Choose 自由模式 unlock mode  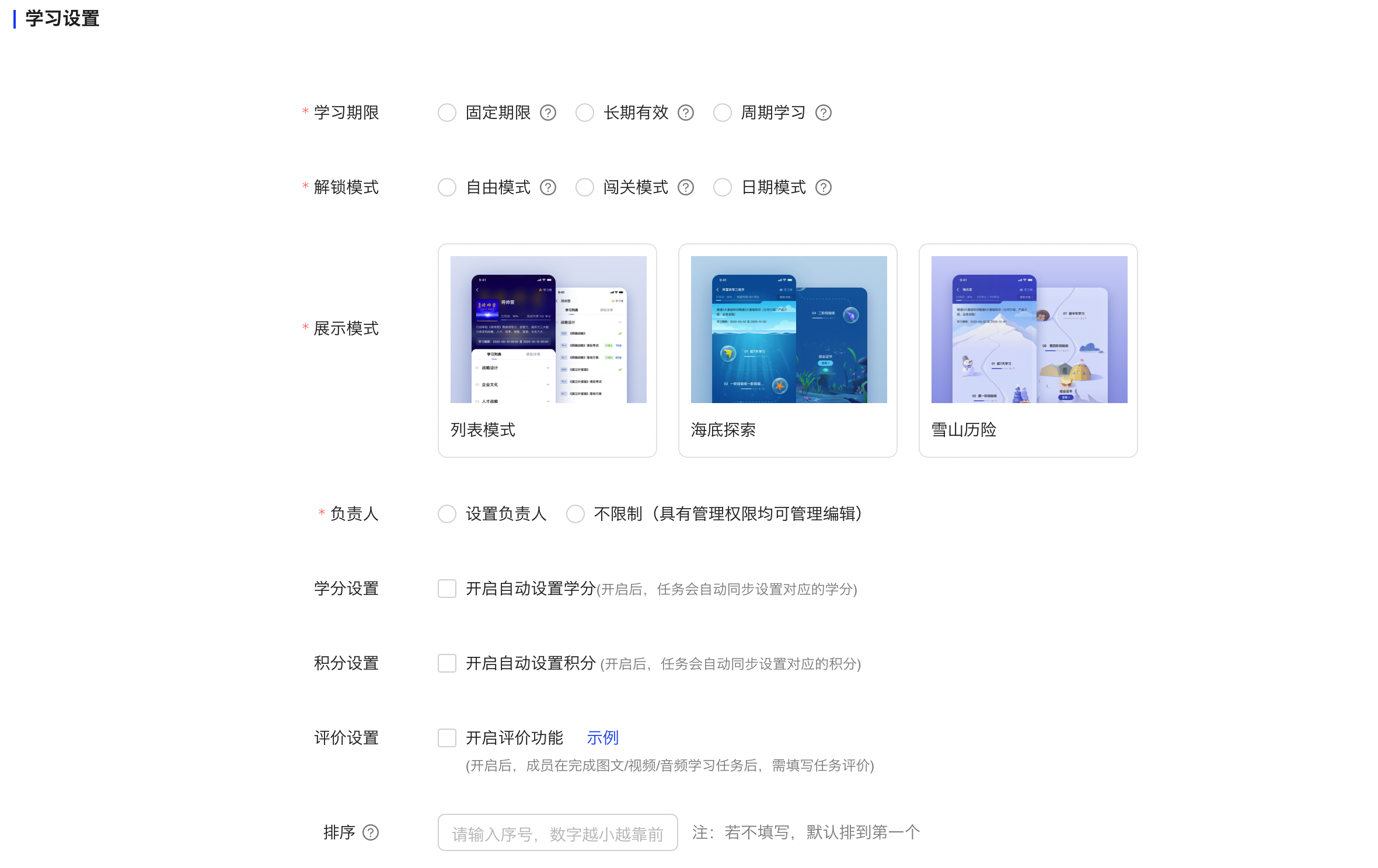point(447,187)
